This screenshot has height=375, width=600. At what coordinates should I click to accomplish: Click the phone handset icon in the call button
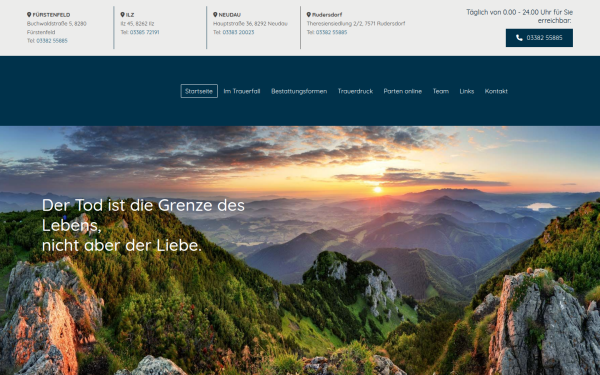(519, 38)
